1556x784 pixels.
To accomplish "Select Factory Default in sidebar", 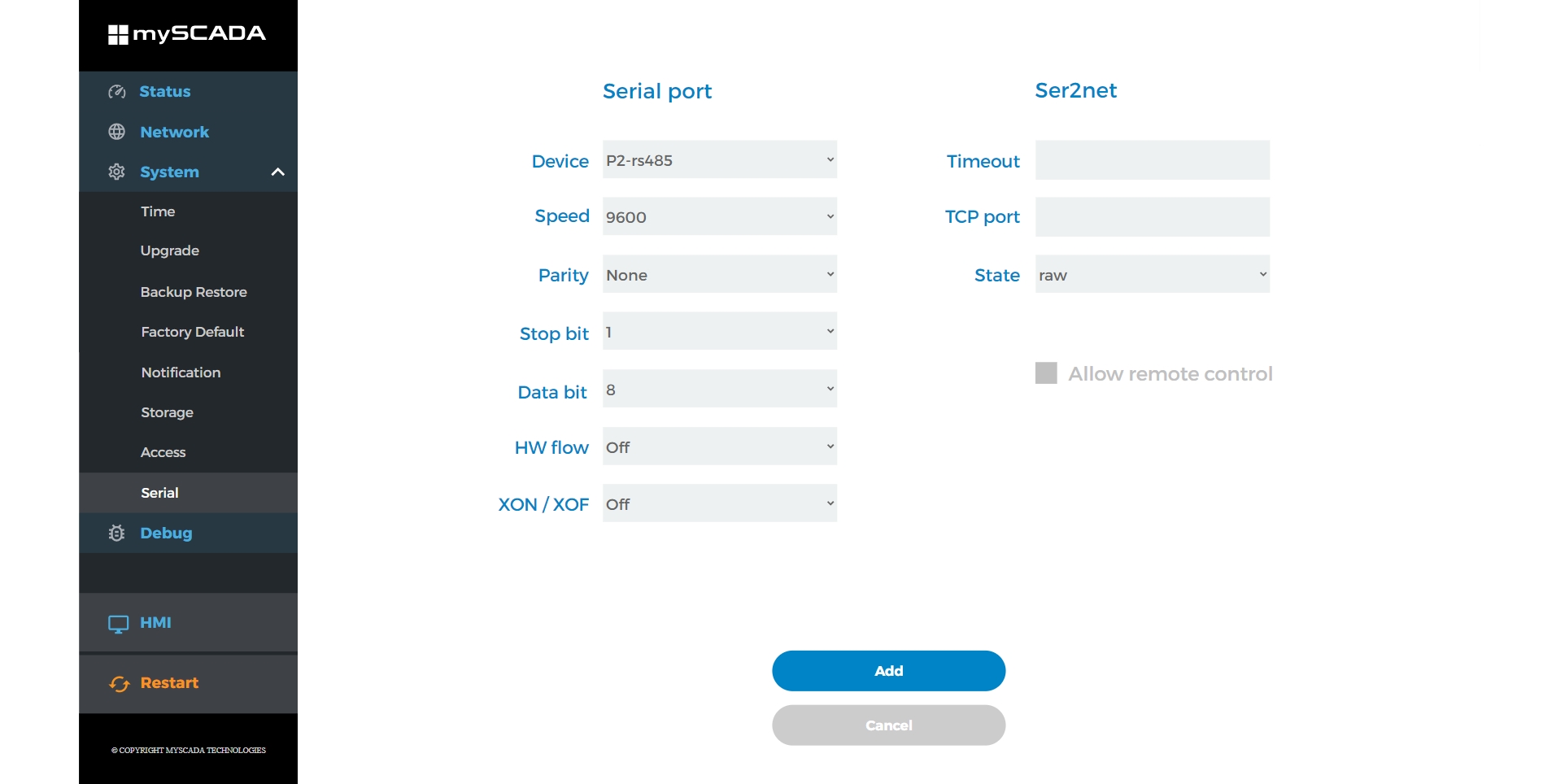I will point(193,332).
